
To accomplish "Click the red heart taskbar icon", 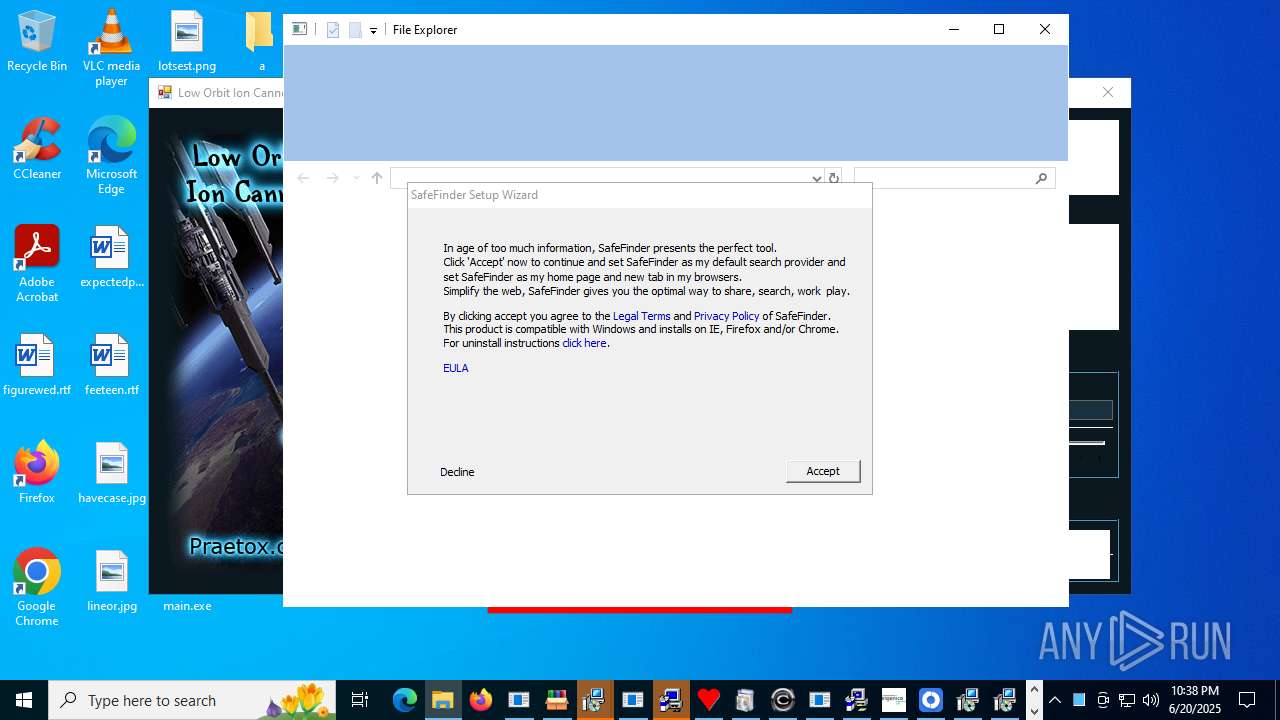I will [x=708, y=700].
